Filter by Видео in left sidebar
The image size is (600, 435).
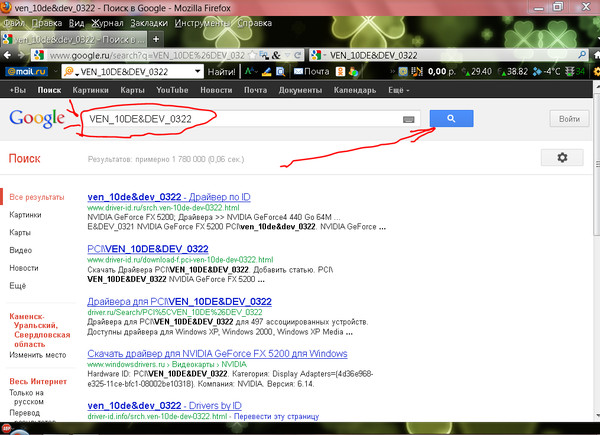[x=21, y=250]
